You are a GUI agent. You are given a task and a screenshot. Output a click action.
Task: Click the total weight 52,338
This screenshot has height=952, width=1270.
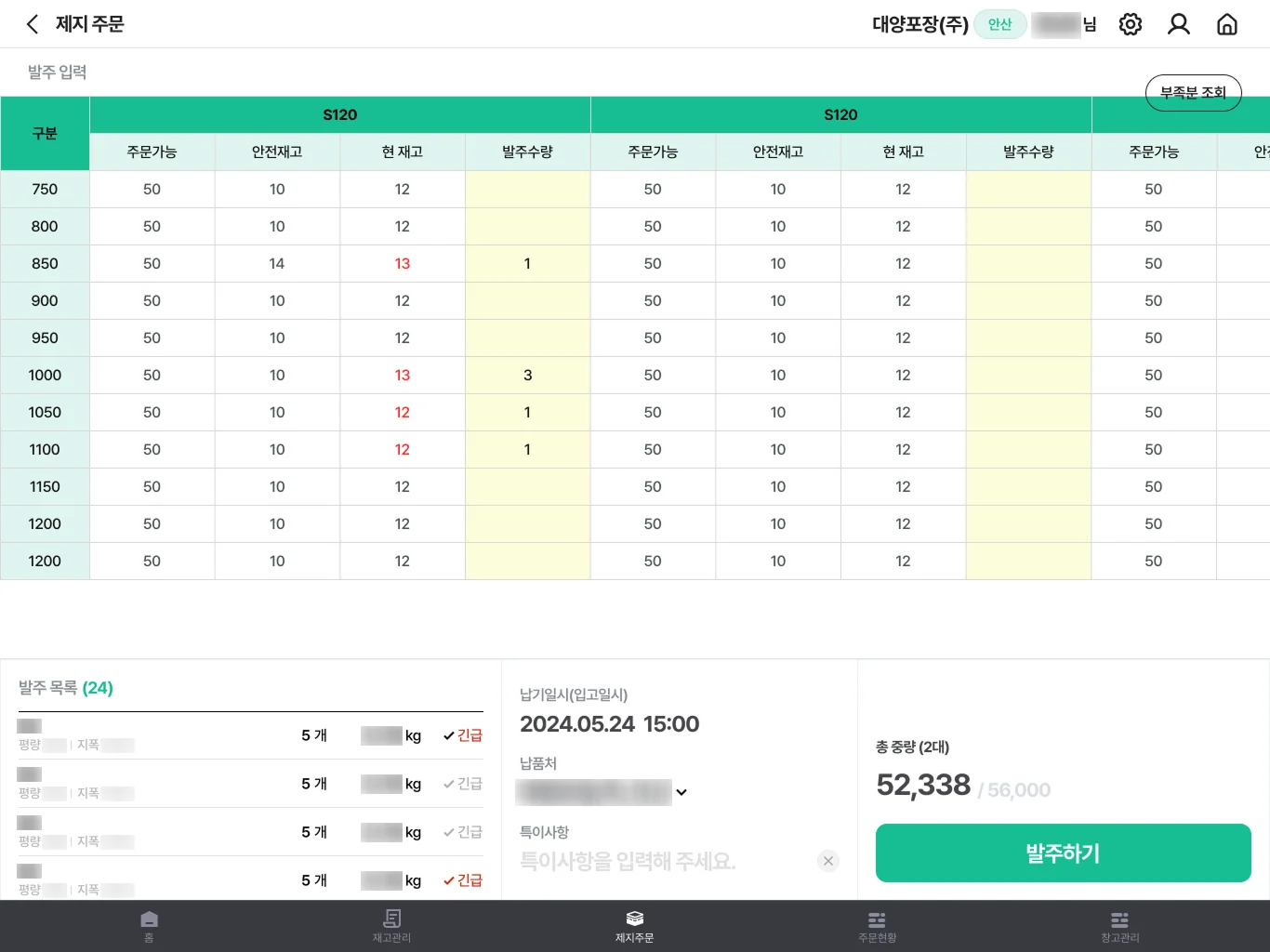coord(923,785)
